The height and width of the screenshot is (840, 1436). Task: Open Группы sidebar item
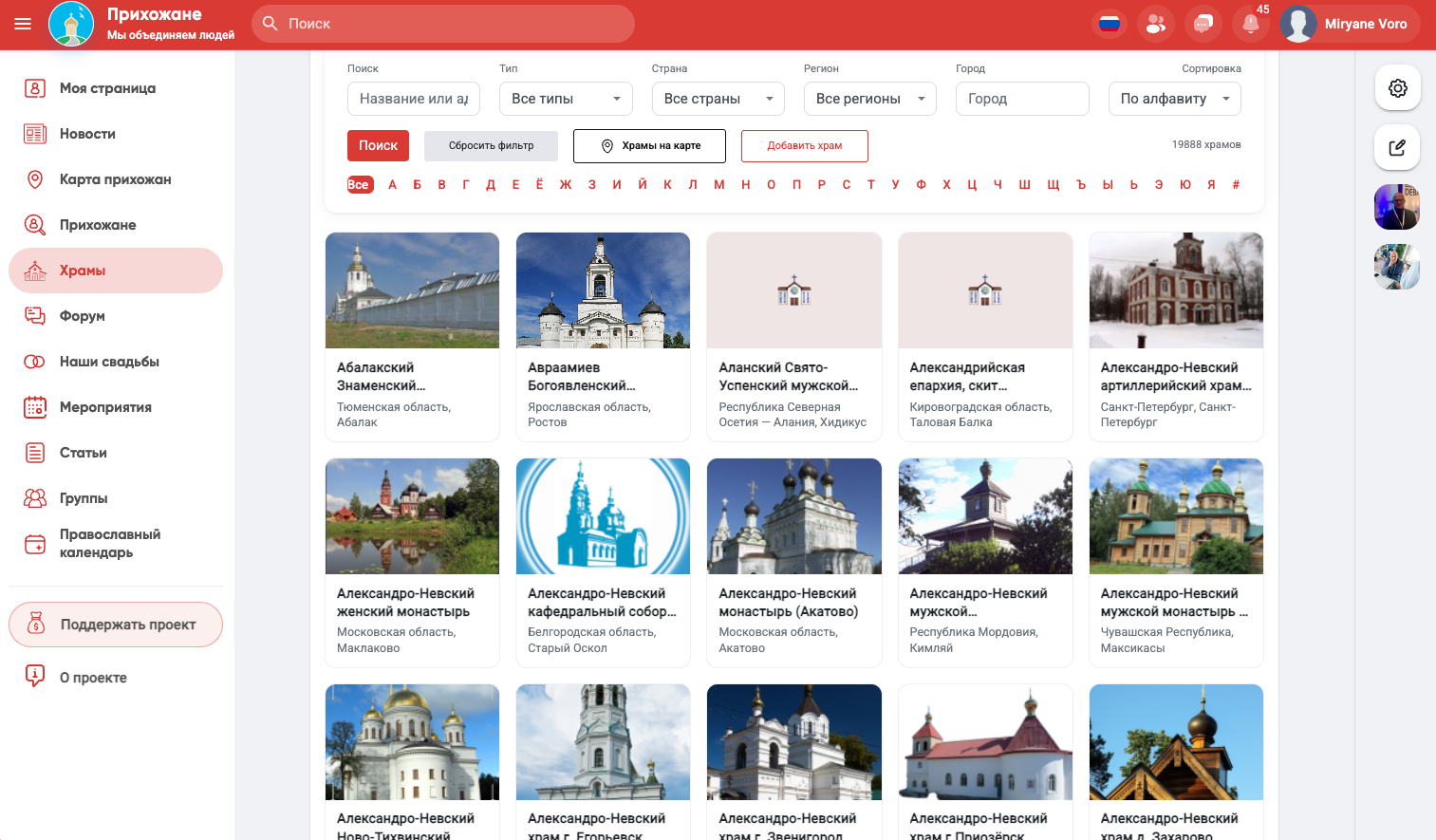[84, 498]
